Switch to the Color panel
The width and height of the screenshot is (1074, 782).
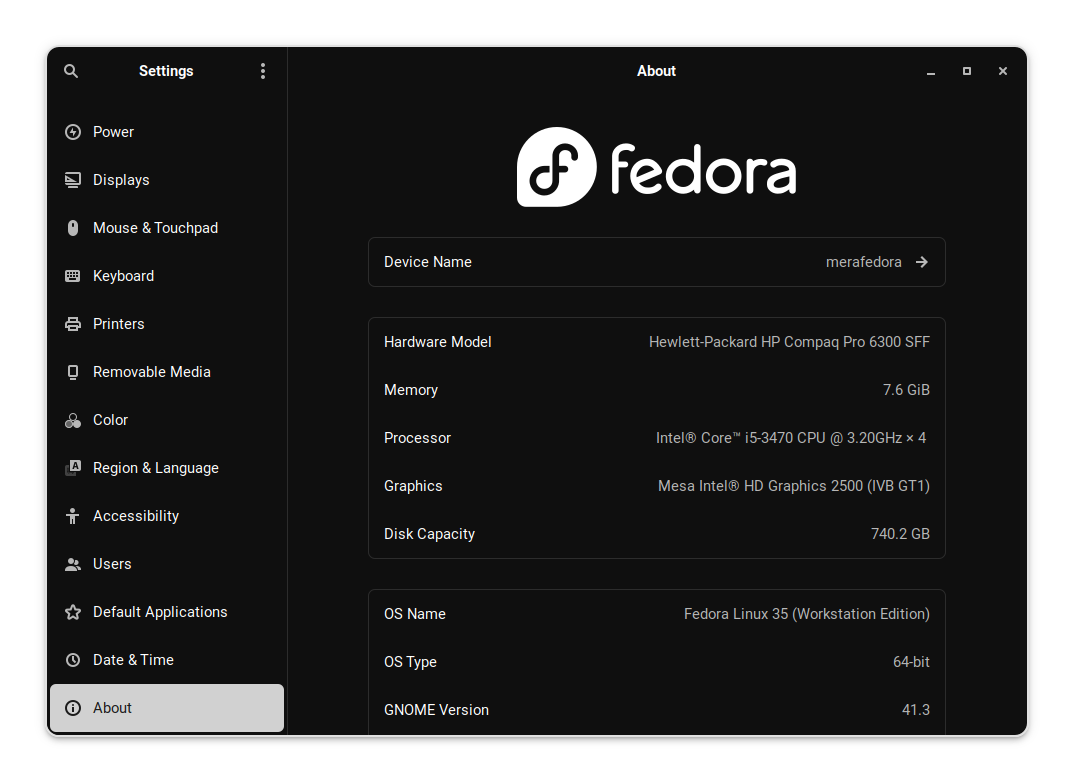(167, 420)
